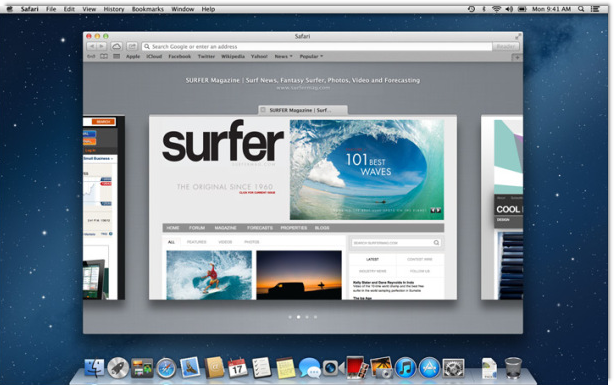
Task: Add a new tab with plus button
Action: click(517, 58)
